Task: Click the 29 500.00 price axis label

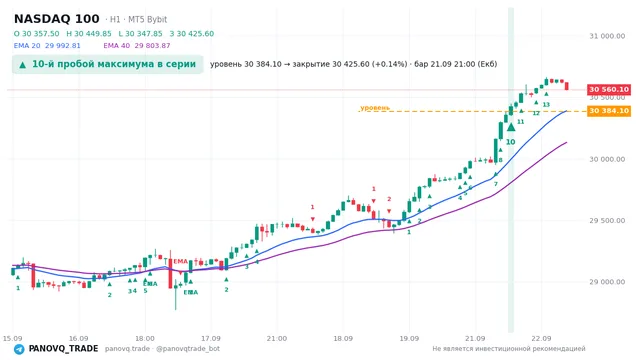Action: [607, 220]
